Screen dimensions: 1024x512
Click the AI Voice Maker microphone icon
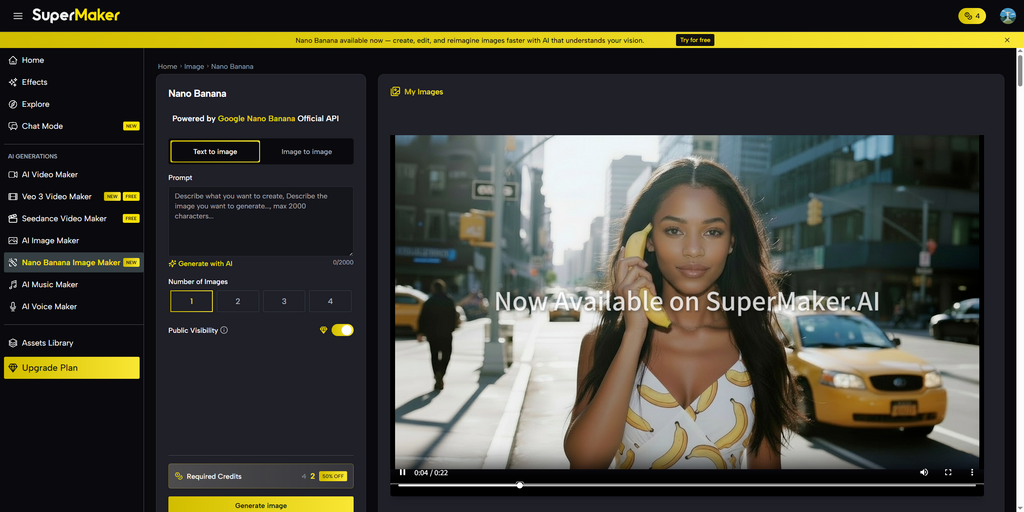(x=13, y=306)
